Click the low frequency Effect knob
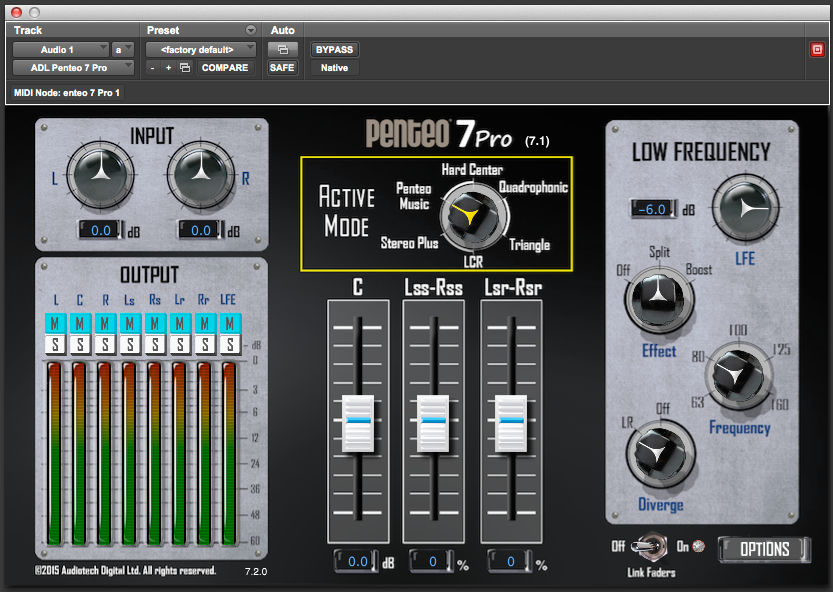833x592 pixels. [x=659, y=298]
